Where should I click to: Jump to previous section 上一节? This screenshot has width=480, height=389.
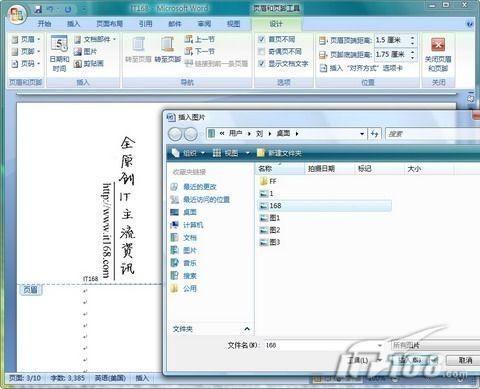point(200,39)
